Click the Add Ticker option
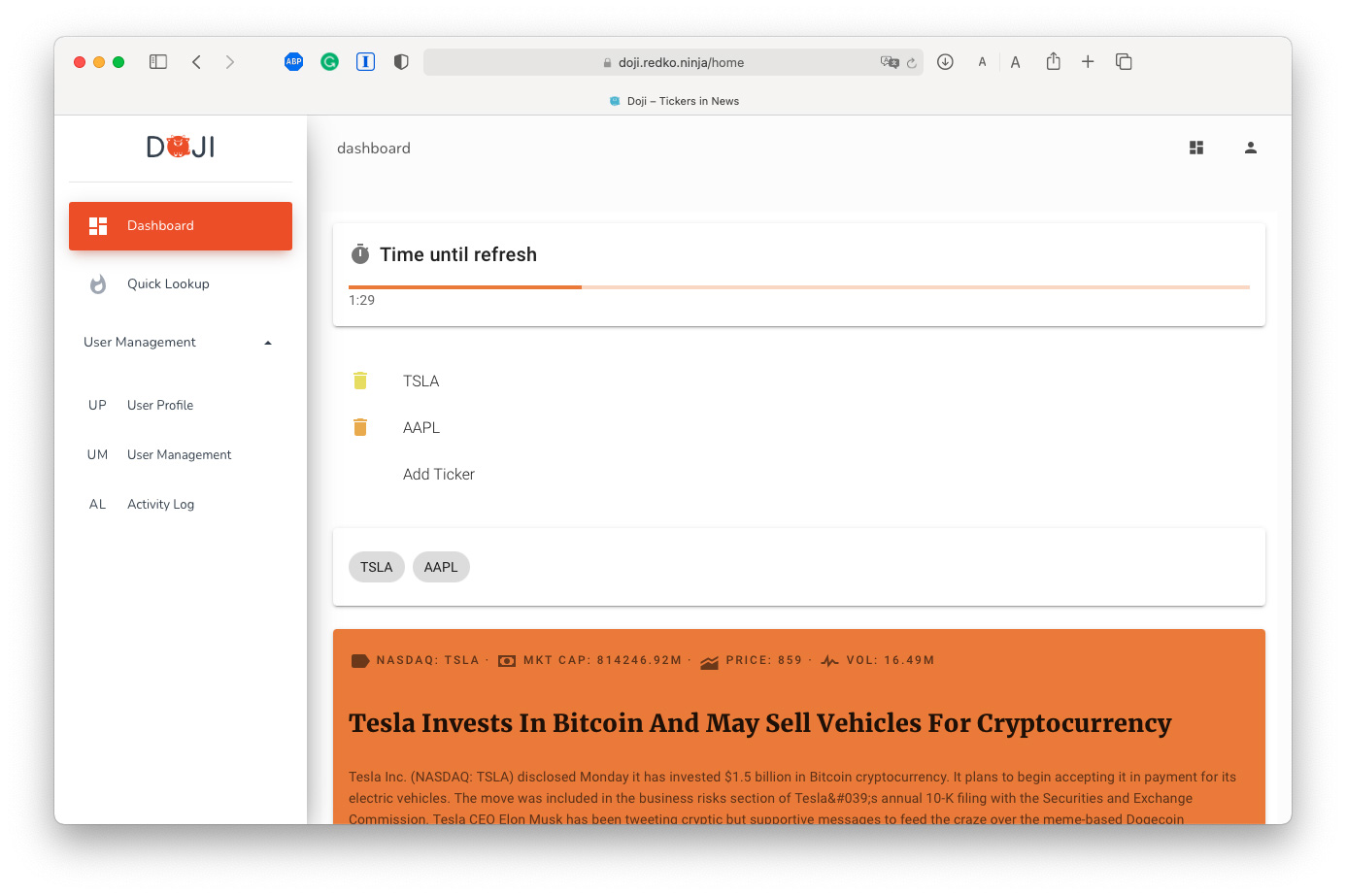 (x=439, y=475)
